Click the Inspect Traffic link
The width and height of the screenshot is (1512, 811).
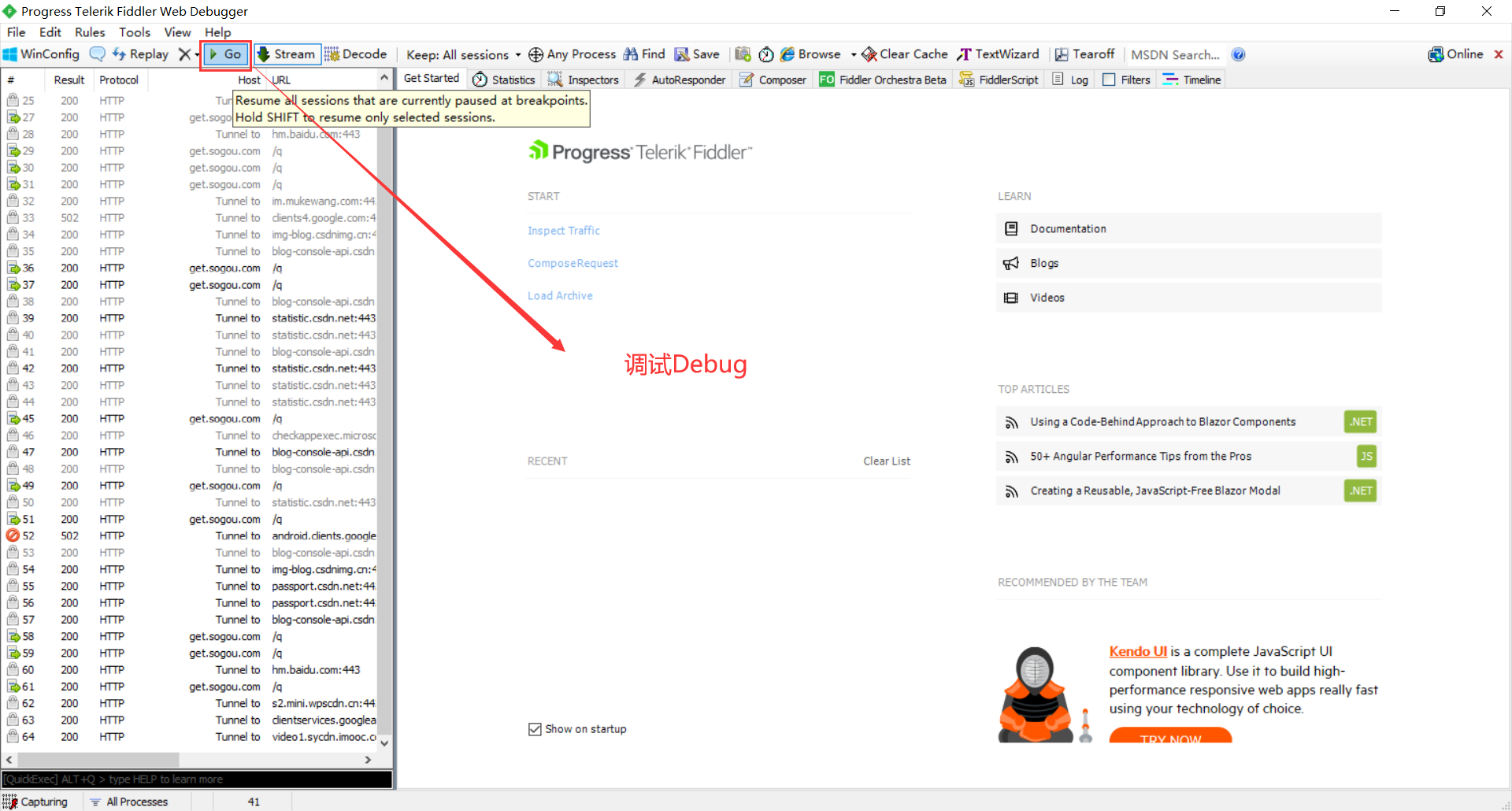click(x=564, y=231)
